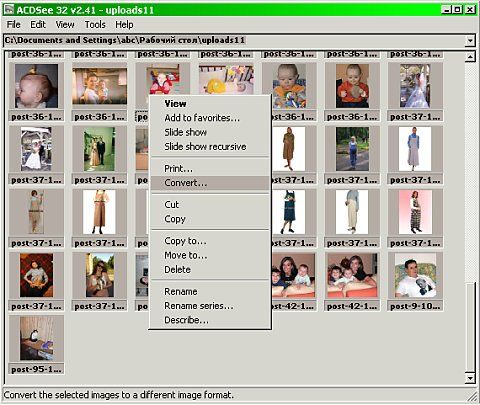The width and height of the screenshot is (480, 405).
Task: Click the scrollbar down arrow
Action: [x=470, y=378]
